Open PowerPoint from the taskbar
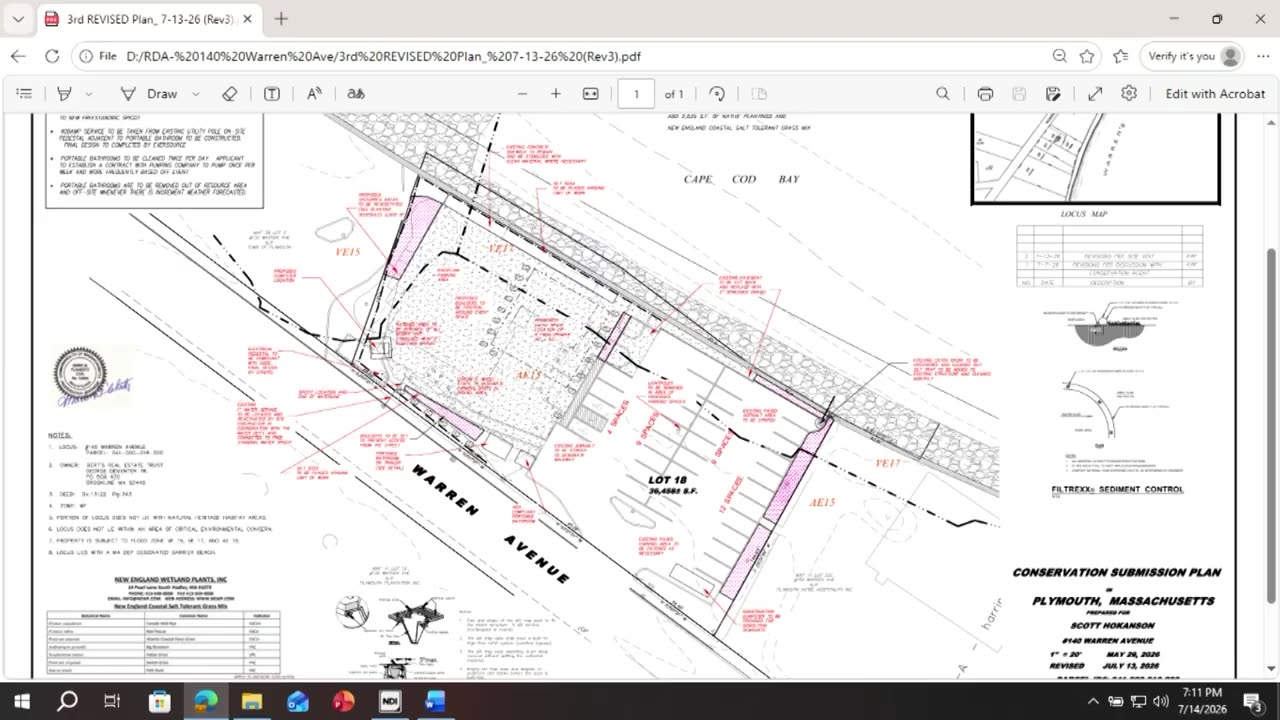Viewport: 1280px width, 720px height. [343, 701]
